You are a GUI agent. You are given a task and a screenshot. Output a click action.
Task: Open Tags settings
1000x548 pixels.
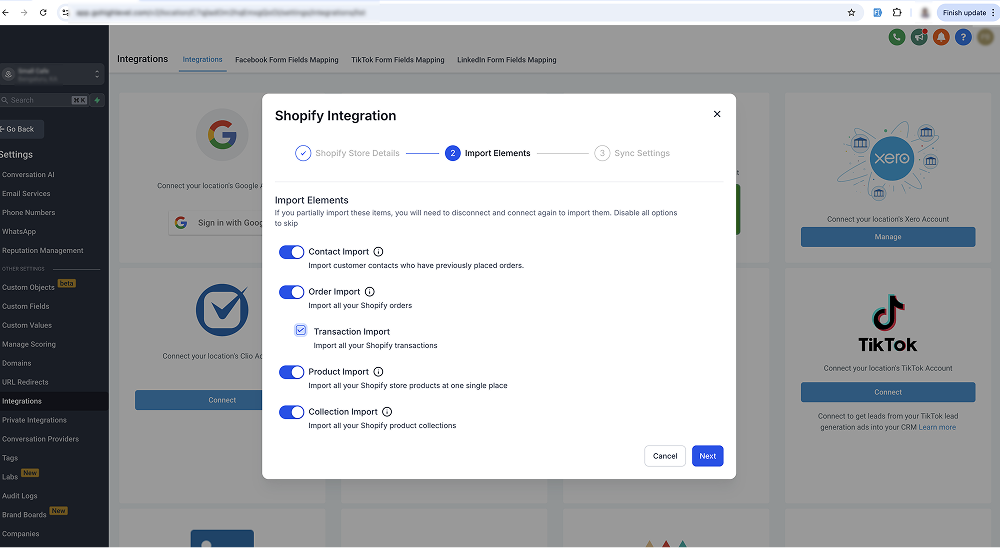tap(10, 458)
